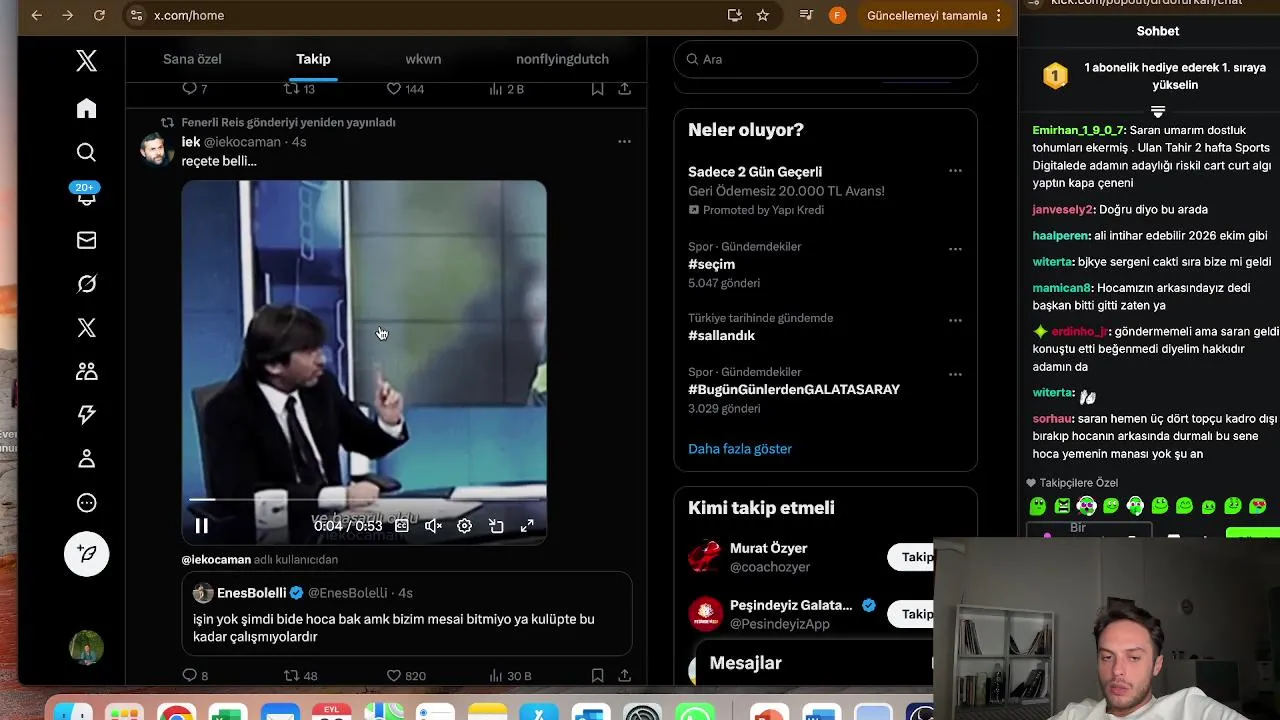Go forward in browser
Viewport: 1280px width, 720px height.
click(x=67, y=15)
